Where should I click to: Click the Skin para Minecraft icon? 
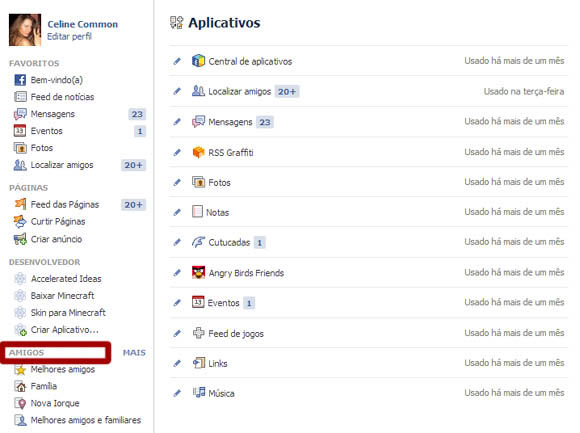[x=20, y=312]
